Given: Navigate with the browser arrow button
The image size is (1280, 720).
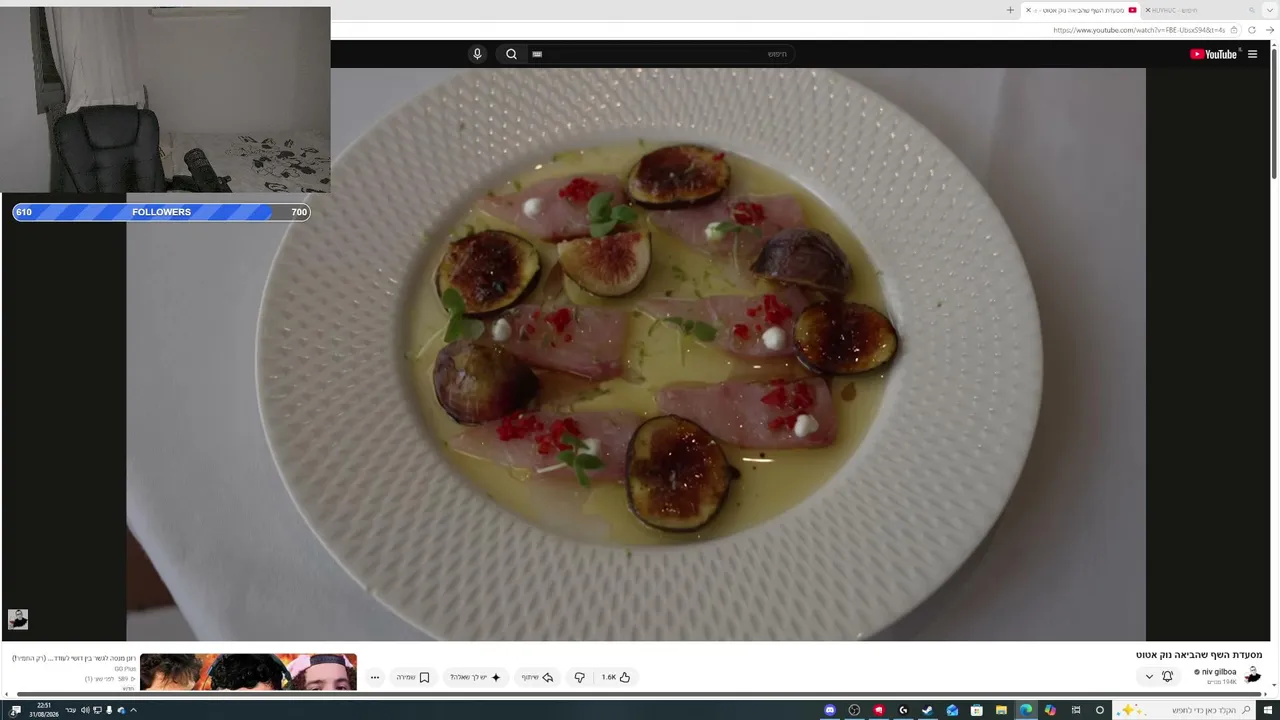Looking at the screenshot, I should (x=1270, y=30).
